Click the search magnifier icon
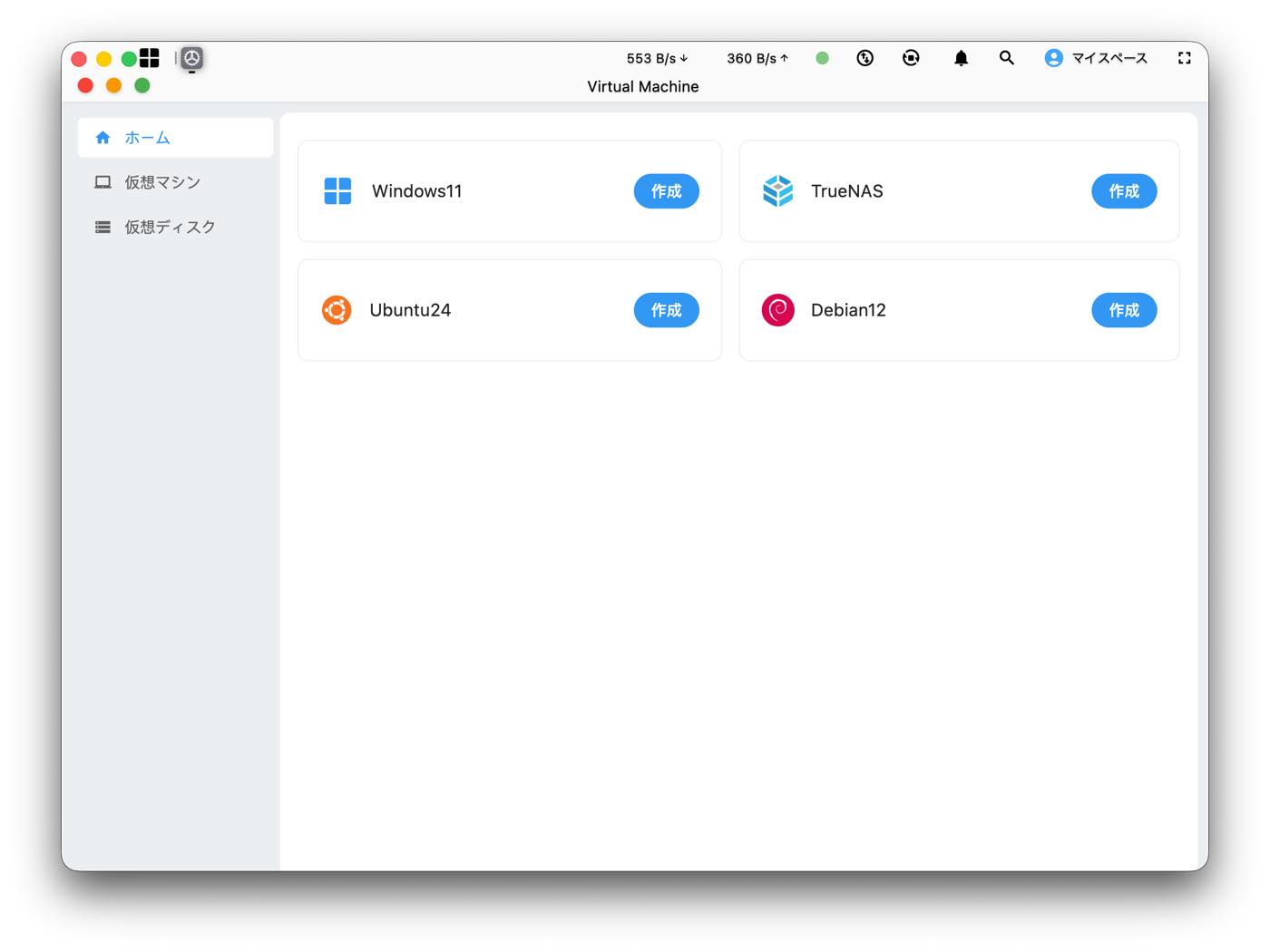Image resolution: width=1270 pixels, height=952 pixels. pyautogui.click(x=1006, y=58)
